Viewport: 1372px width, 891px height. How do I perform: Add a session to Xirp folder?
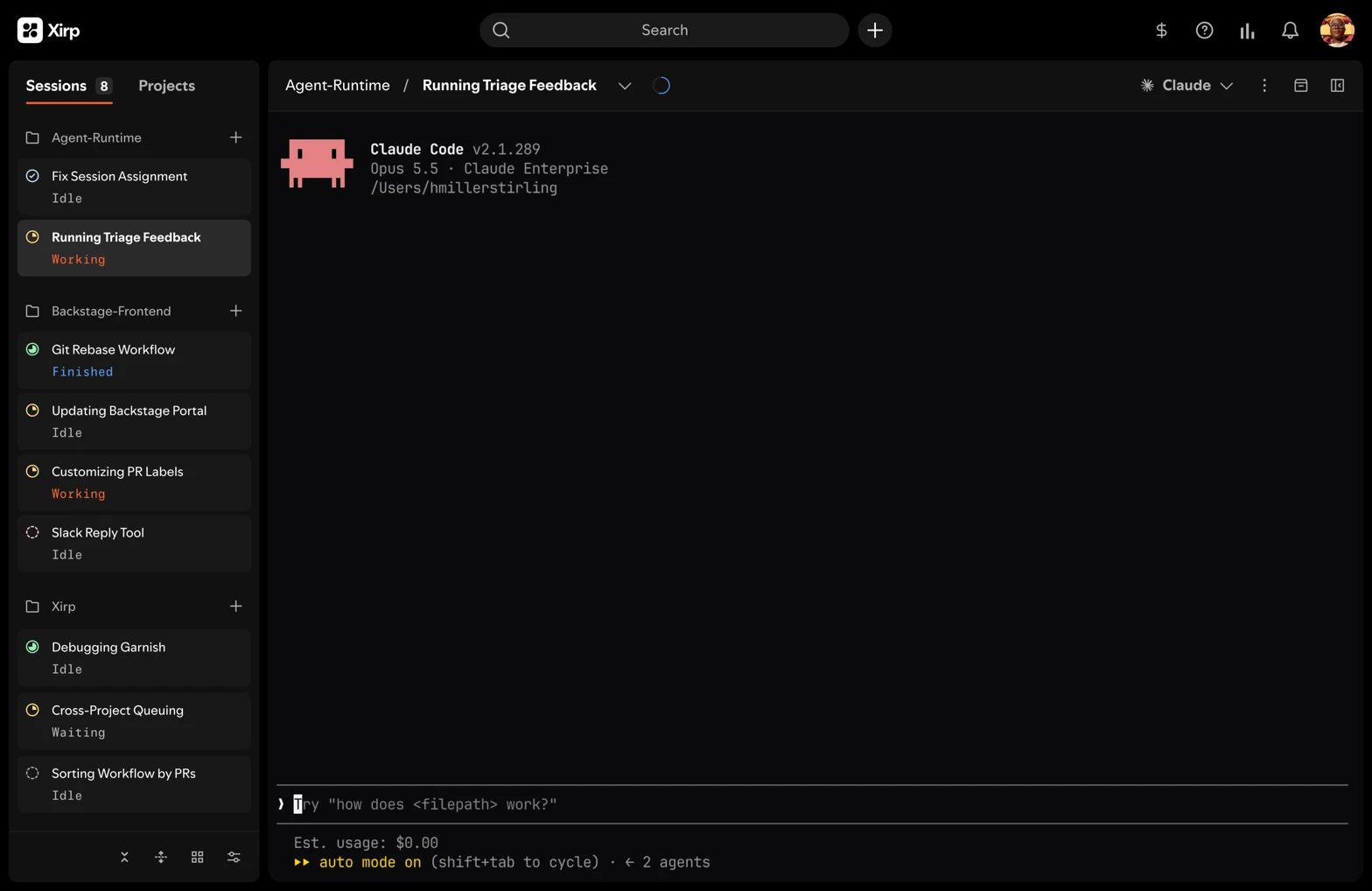pyautogui.click(x=235, y=606)
